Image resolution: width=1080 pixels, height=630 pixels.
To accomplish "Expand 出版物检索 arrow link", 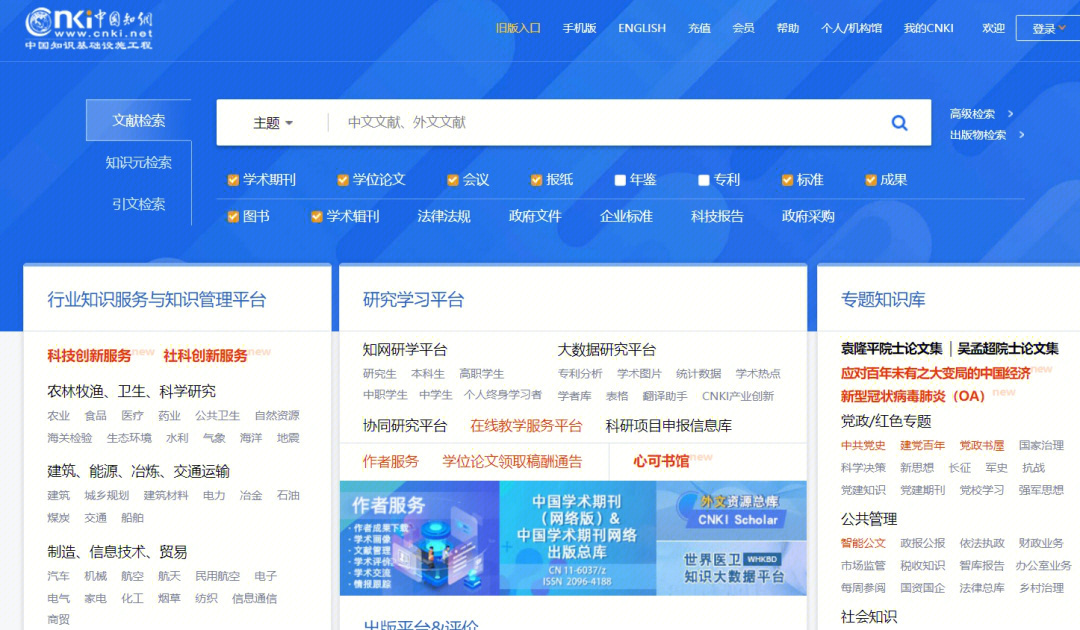I will point(986,135).
